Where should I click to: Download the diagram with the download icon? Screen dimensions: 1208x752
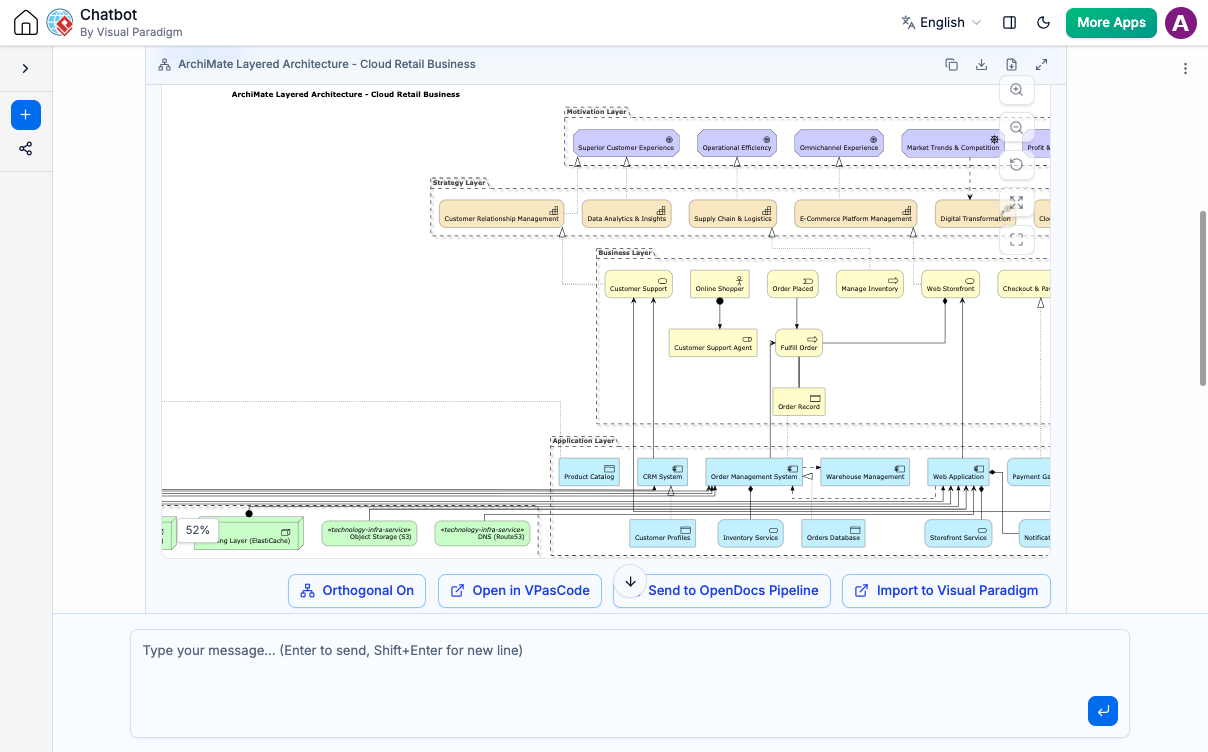click(982, 64)
